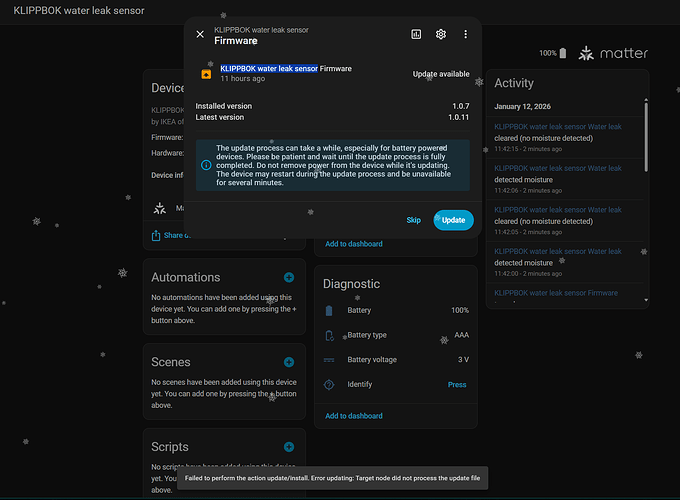The image size is (680, 500).
Task: Add a new script with plus icon
Action: click(289, 447)
